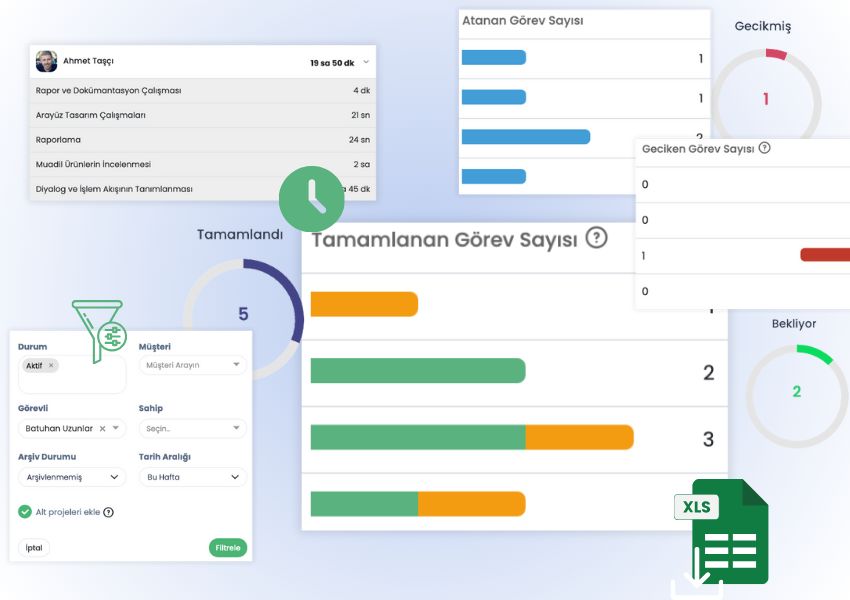Click the green clock icon

(x=311, y=199)
